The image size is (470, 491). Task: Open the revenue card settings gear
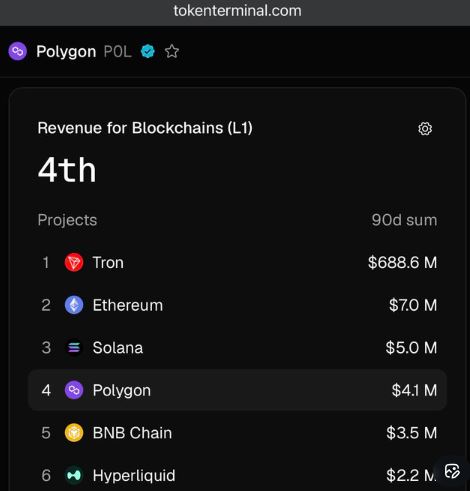point(425,128)
